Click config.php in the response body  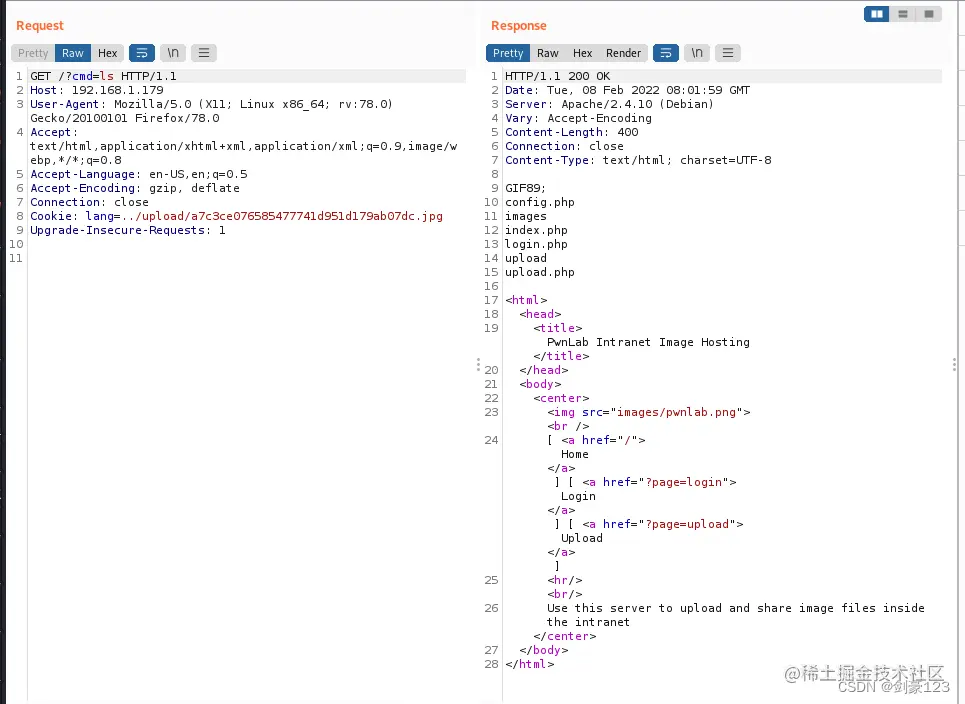(x=540, y=202)
